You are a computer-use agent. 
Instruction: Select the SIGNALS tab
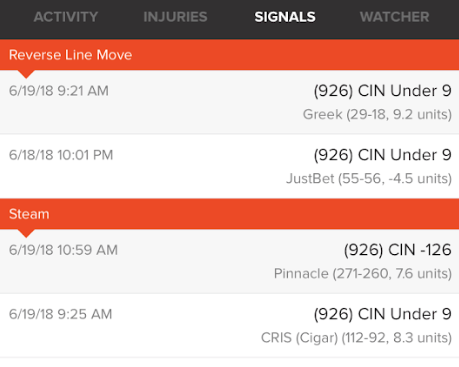[285, 17]
